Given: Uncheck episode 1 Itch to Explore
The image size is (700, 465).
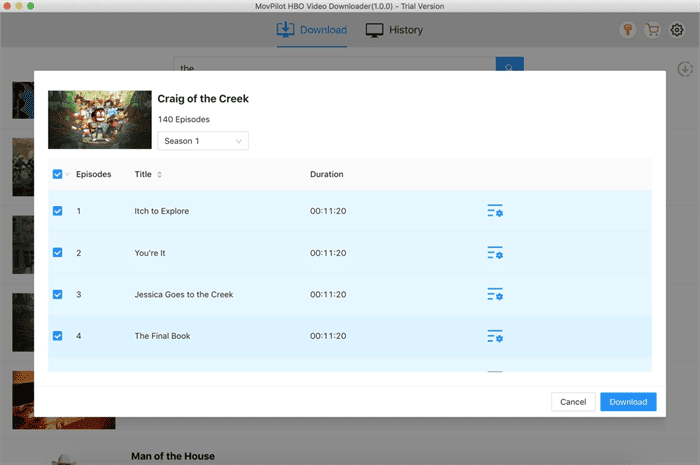Looking at the screenshot, I should click(57, 211).
